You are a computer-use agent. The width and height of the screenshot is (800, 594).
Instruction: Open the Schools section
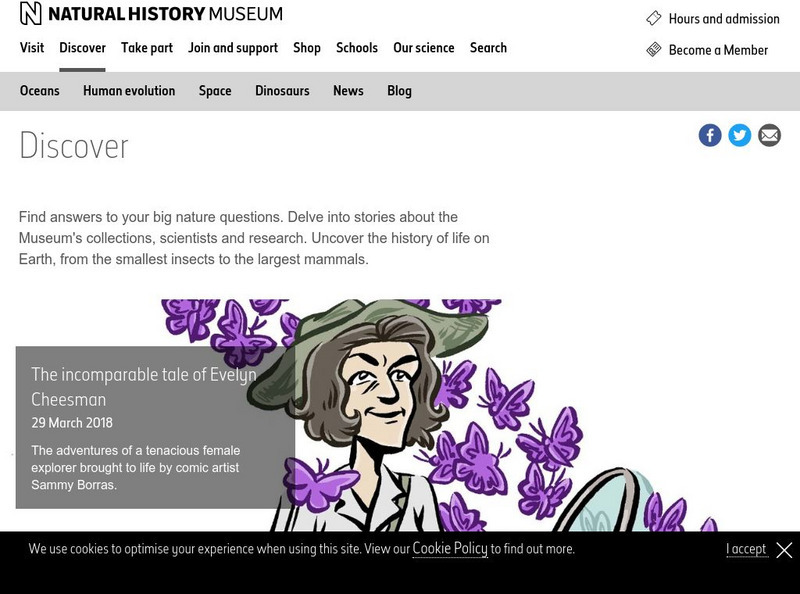[x=357, y=47]
